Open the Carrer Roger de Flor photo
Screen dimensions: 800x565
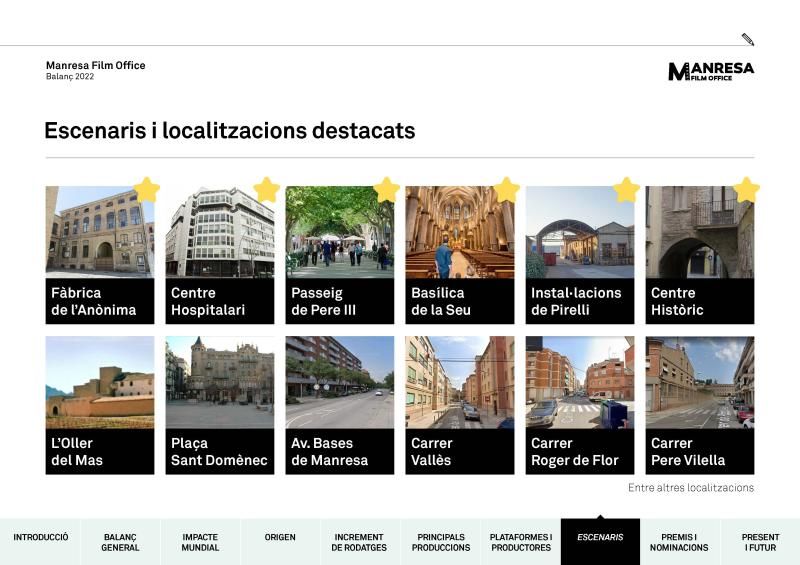580,382
